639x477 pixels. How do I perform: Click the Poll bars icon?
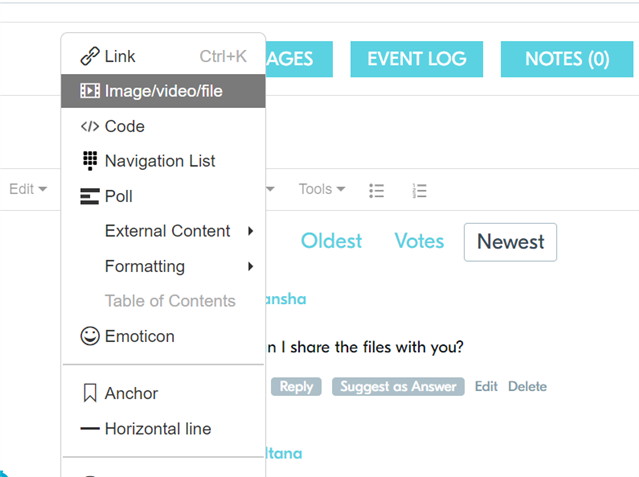point(90,197)
